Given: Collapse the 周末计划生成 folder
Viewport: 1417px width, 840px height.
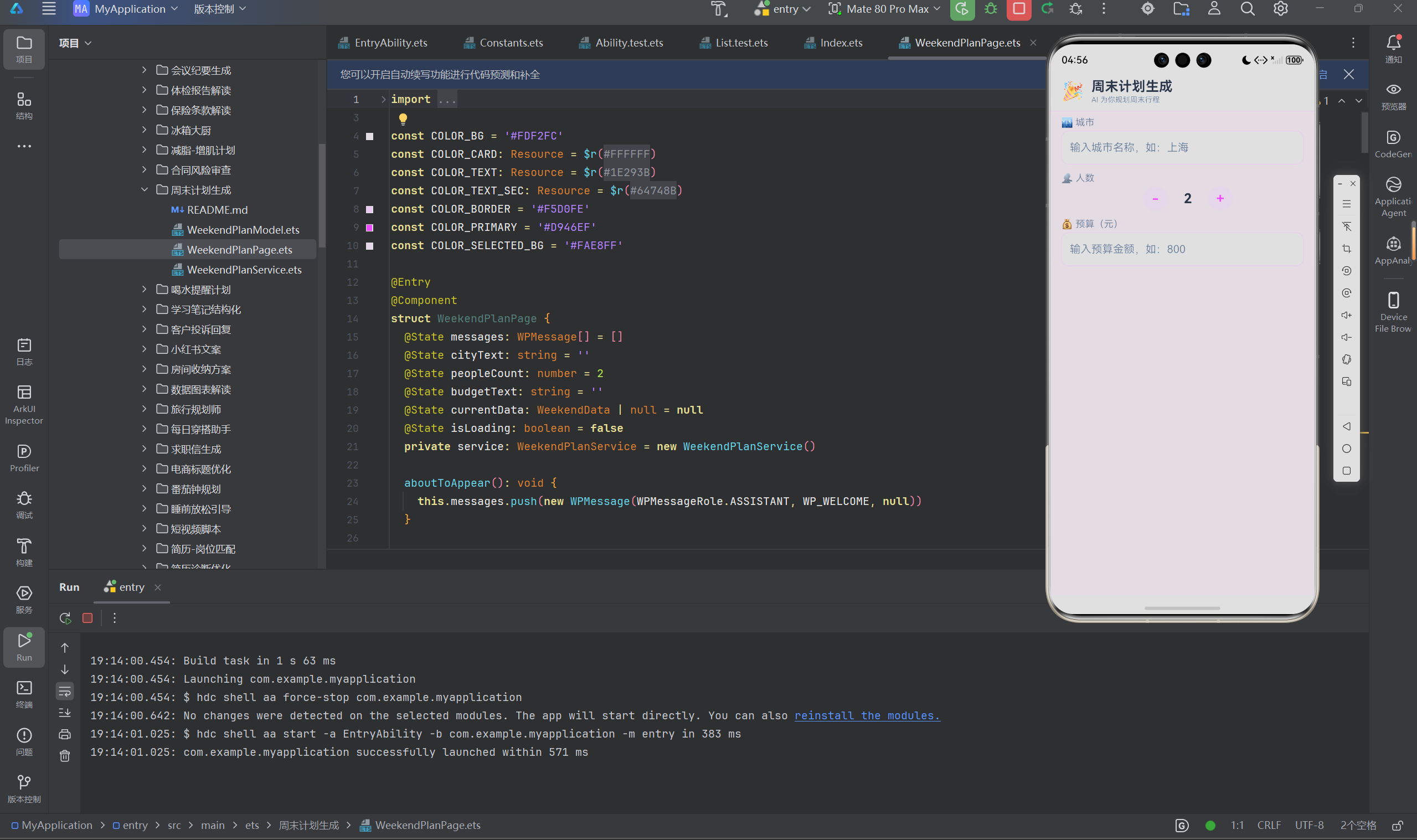Looking at the screenshot, I should click(x=145, y=189).
